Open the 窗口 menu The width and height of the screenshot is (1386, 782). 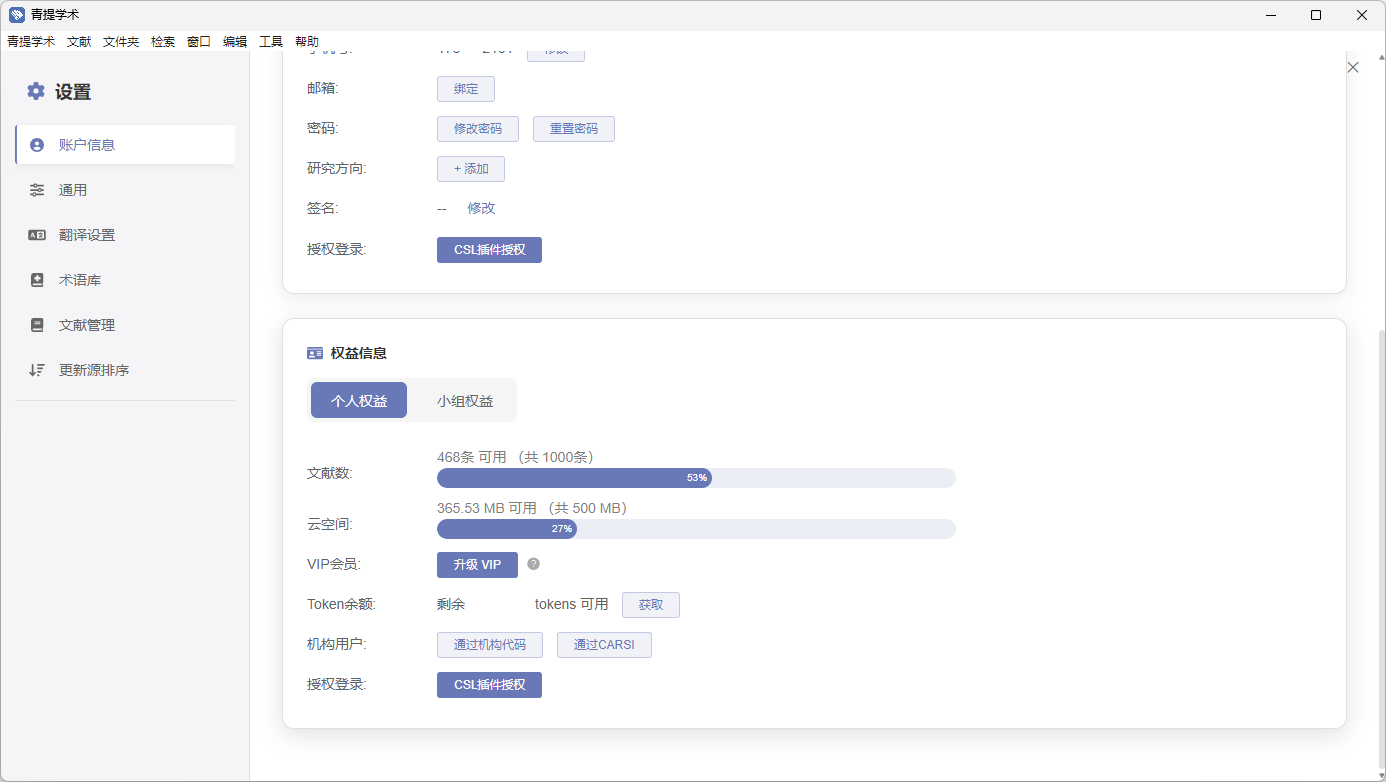[x=199, y=41]
